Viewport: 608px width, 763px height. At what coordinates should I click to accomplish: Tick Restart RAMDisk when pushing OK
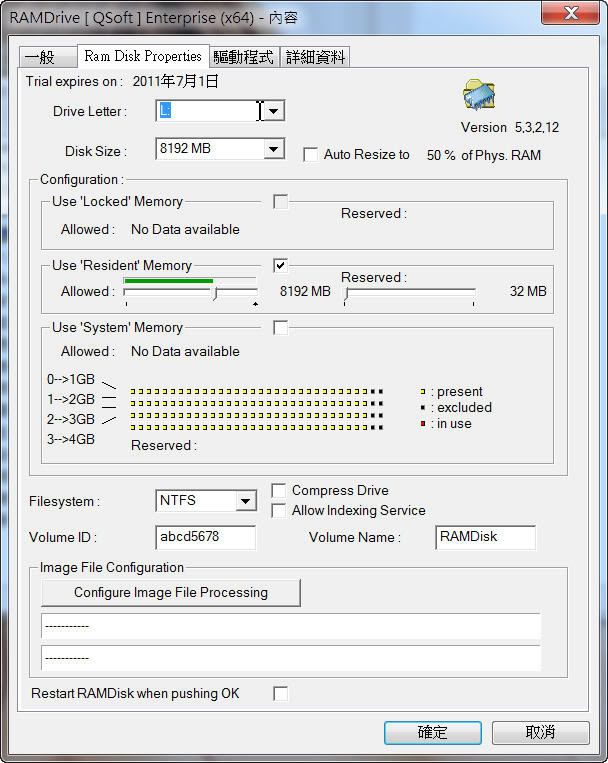[281, 693]
